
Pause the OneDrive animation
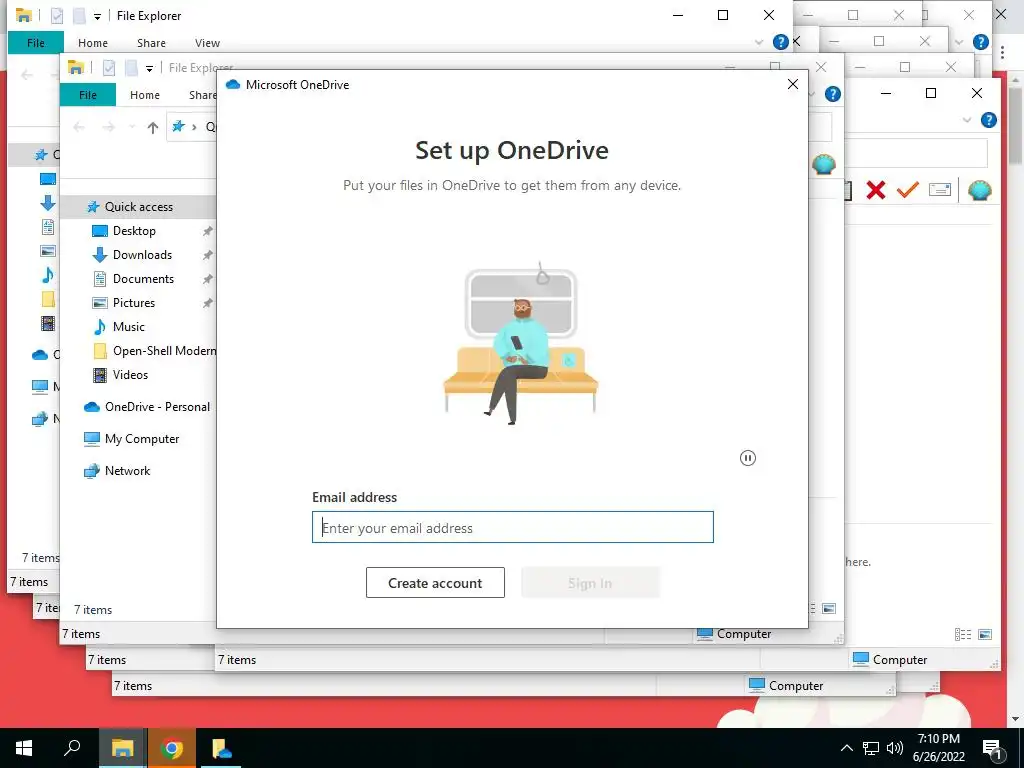748,458
